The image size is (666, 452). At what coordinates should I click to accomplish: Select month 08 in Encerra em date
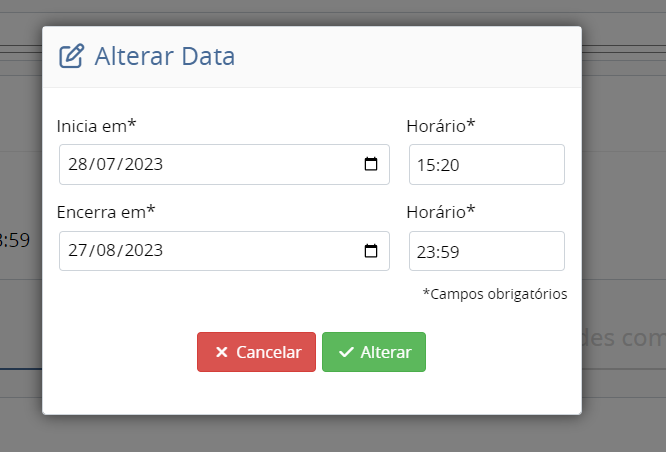(x=104, y=252)
